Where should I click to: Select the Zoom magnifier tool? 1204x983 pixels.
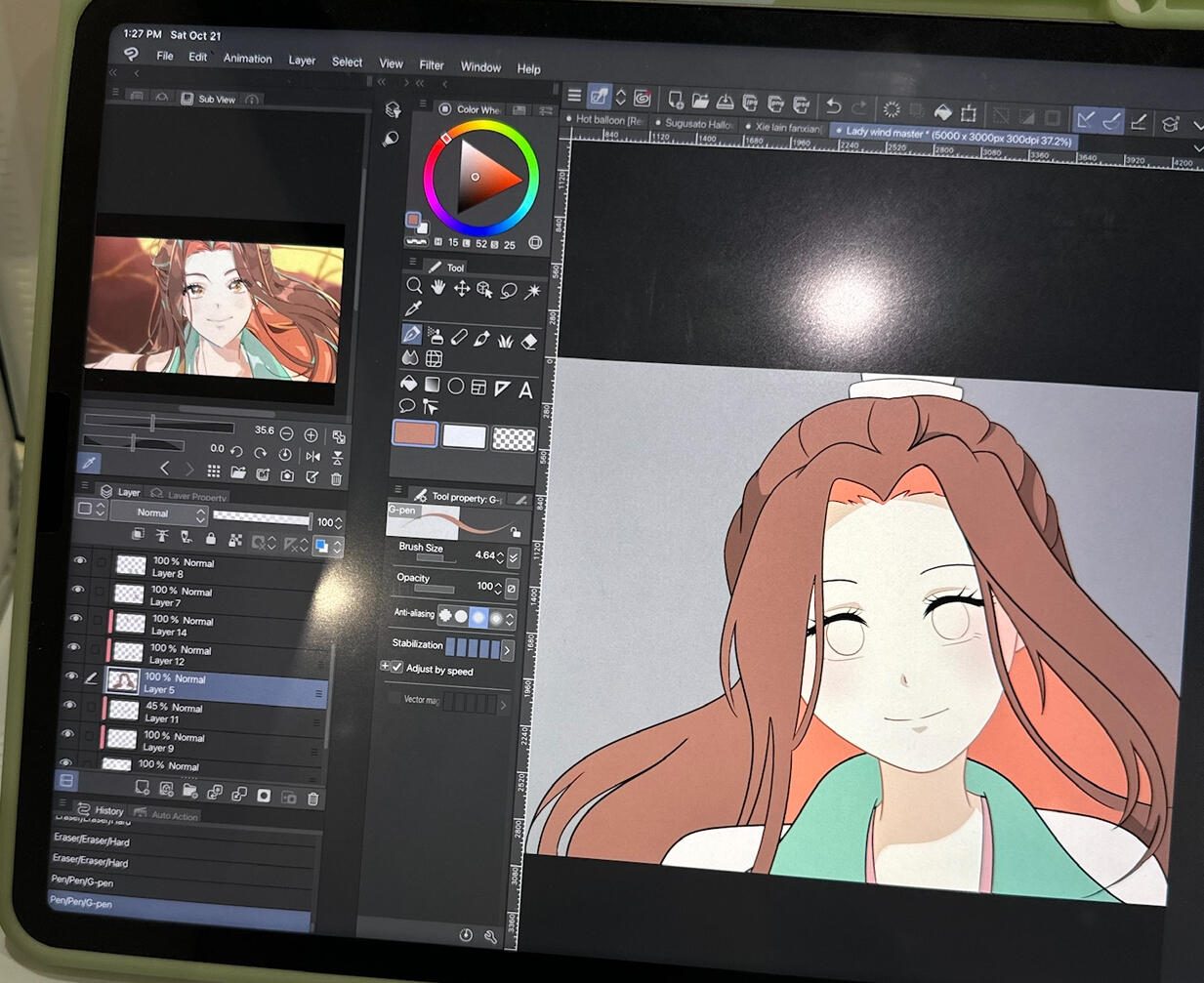click(414, 286)
